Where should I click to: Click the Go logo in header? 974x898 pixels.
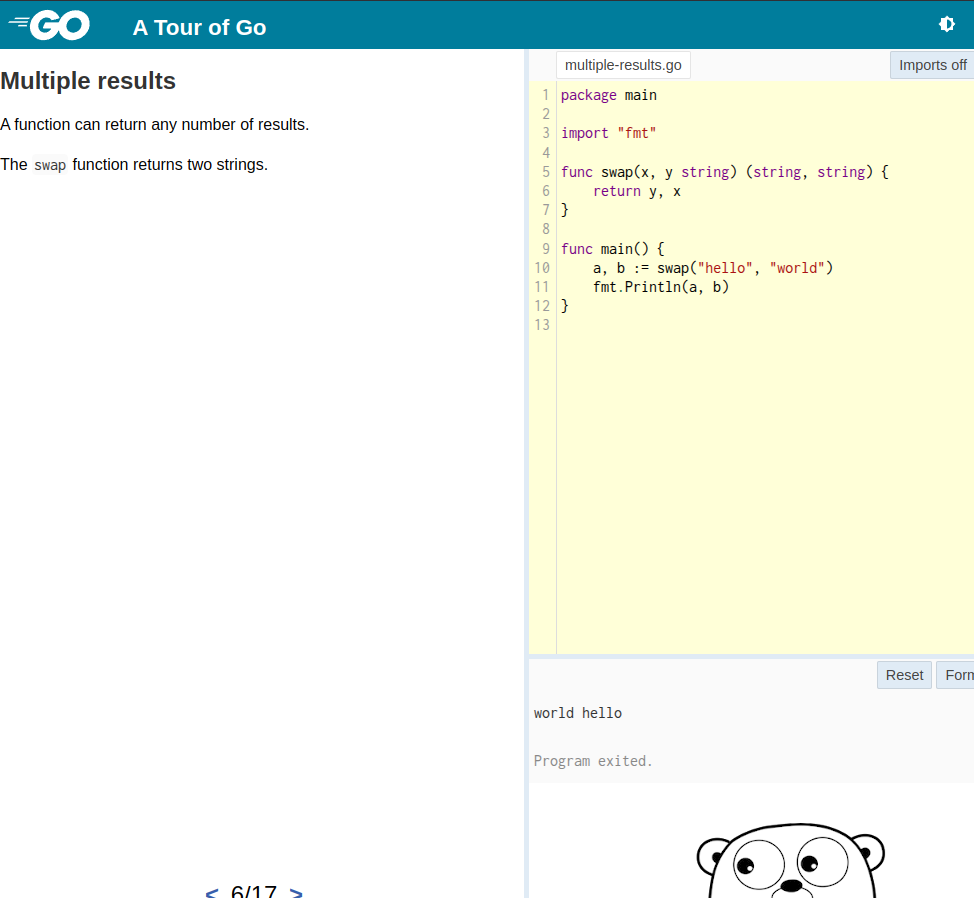point(49,26)
